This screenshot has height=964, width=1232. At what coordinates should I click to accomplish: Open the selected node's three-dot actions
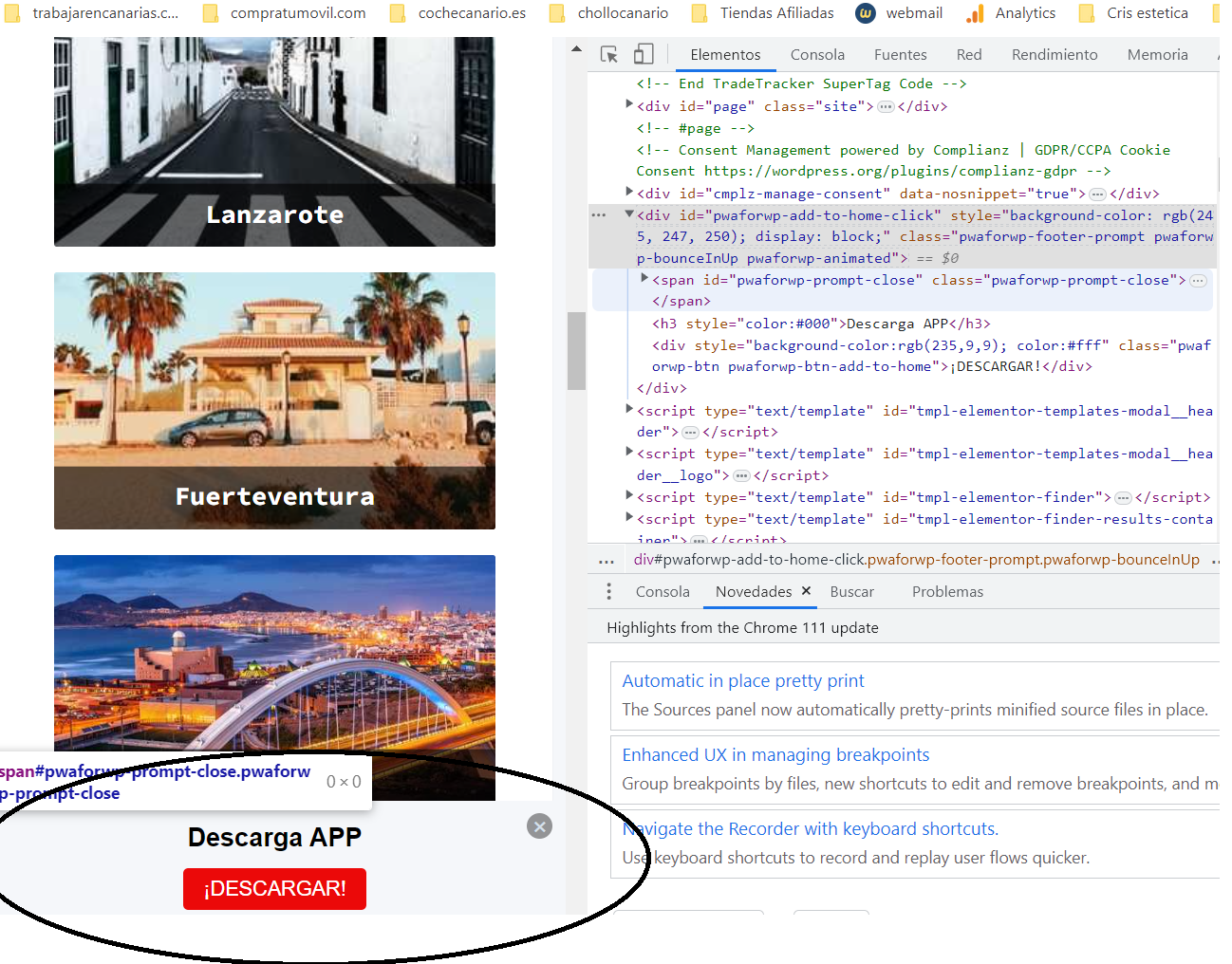click(x=599, y=215)
